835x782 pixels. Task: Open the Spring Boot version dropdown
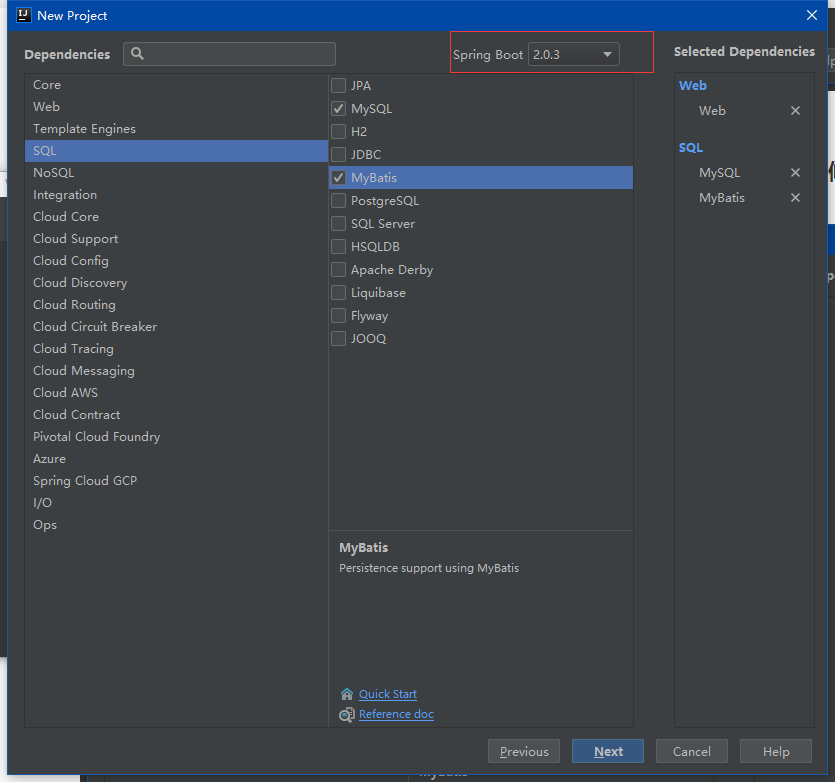(574, 54)
